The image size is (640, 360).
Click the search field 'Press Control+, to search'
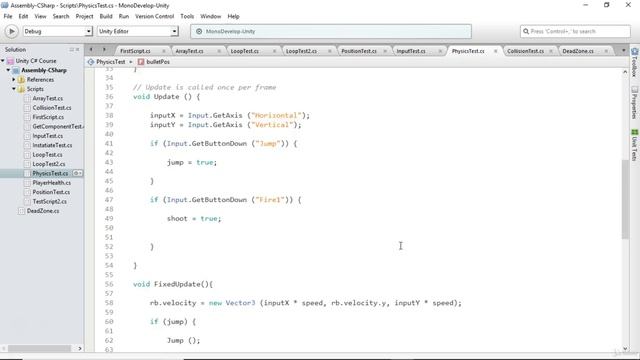click(575, 31)
